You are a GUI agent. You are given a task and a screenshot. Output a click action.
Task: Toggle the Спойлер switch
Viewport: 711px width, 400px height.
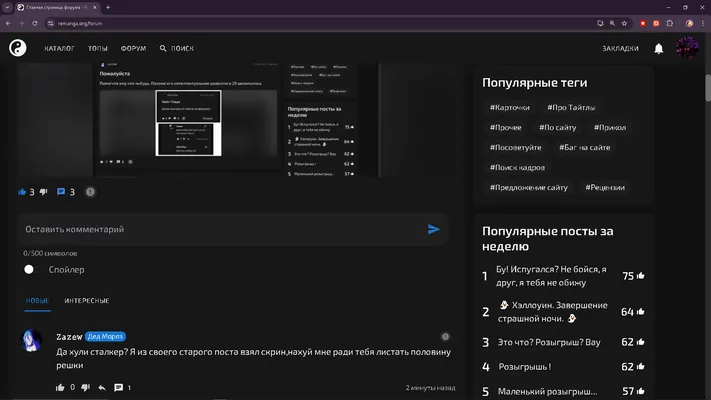(x=29, y=269)
